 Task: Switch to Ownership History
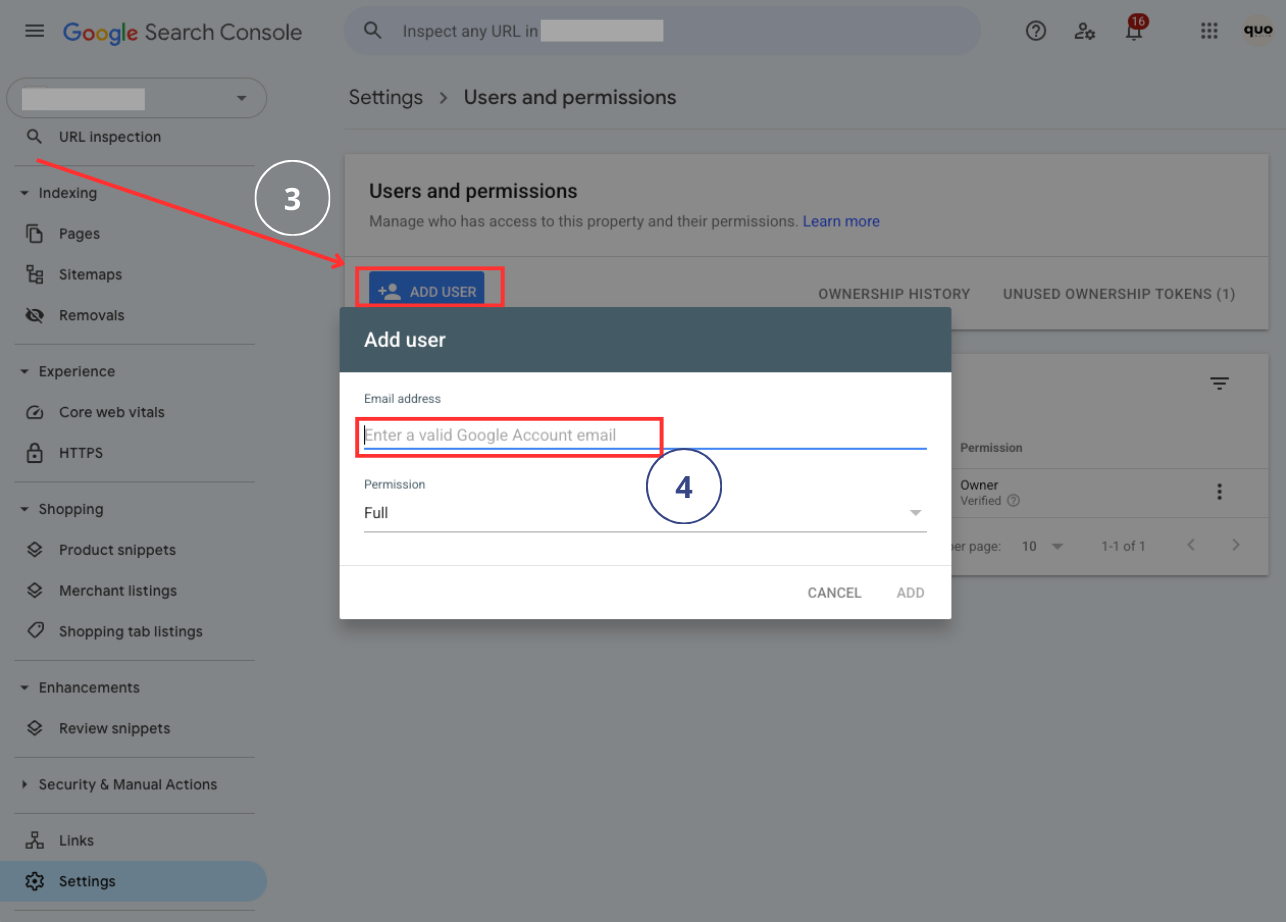[x=894, y=294]
